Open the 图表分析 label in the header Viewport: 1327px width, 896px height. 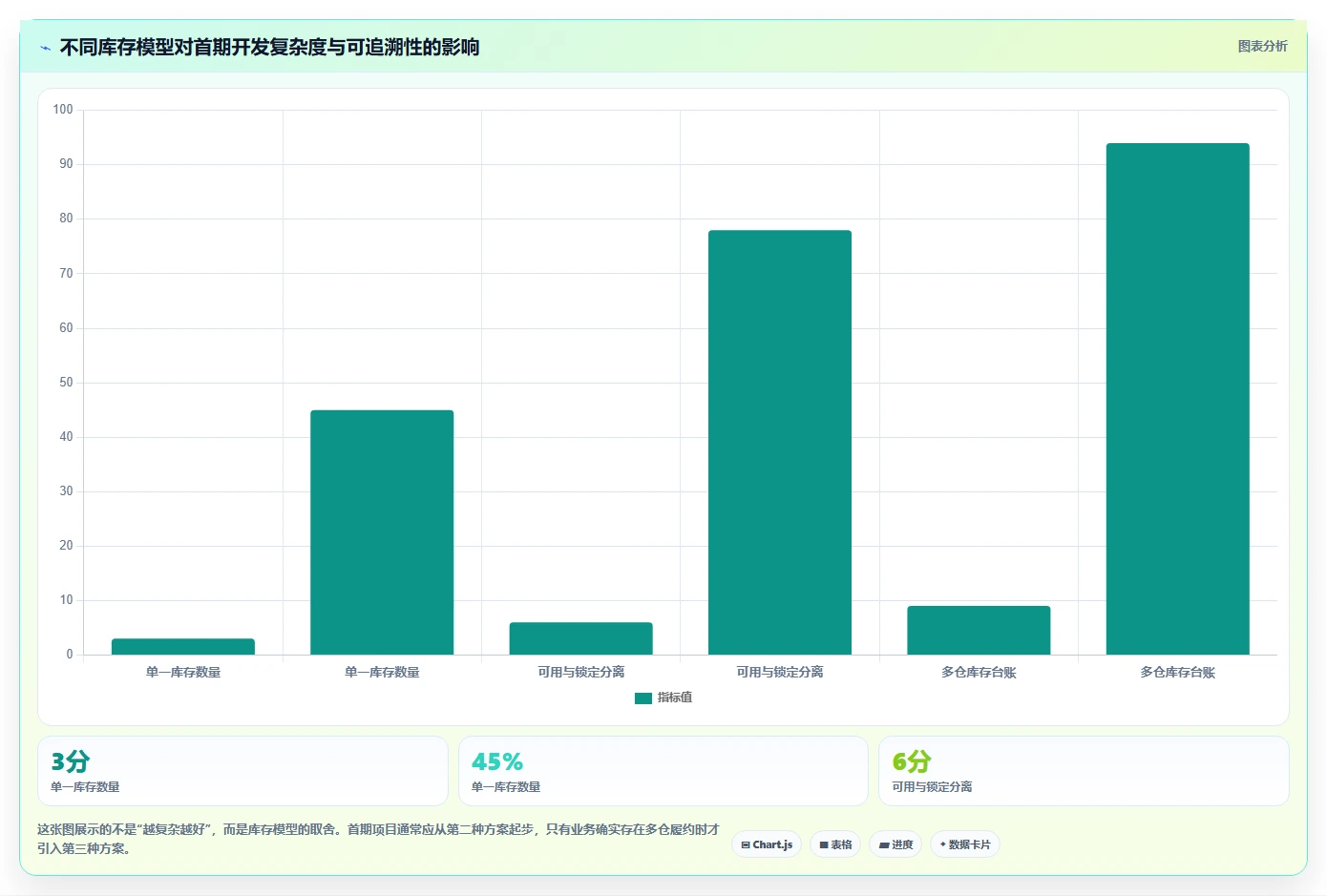[1262, 46]
